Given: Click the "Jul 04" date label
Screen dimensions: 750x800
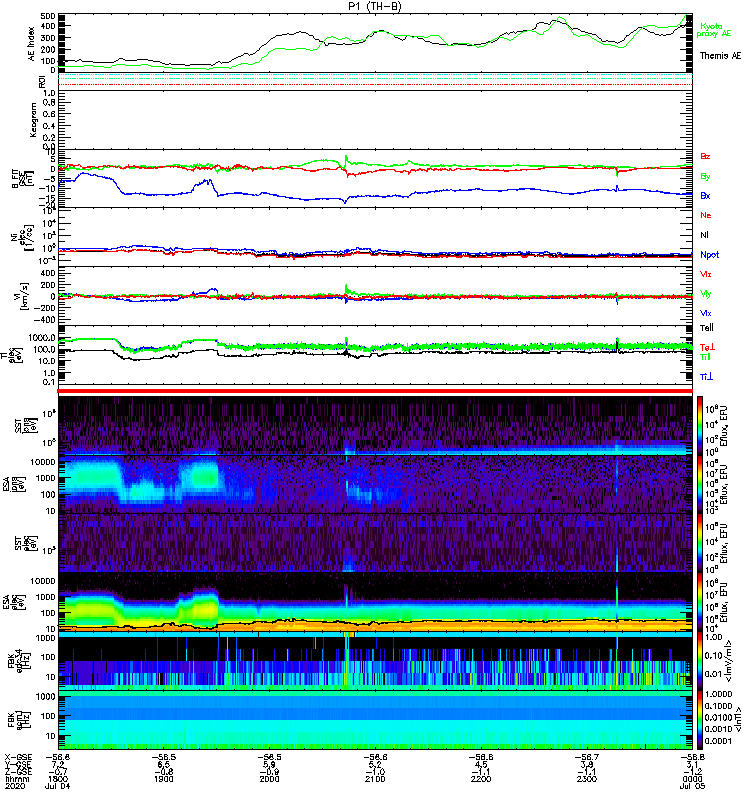Looking at the screenshot, I should (x=58, y=786).
